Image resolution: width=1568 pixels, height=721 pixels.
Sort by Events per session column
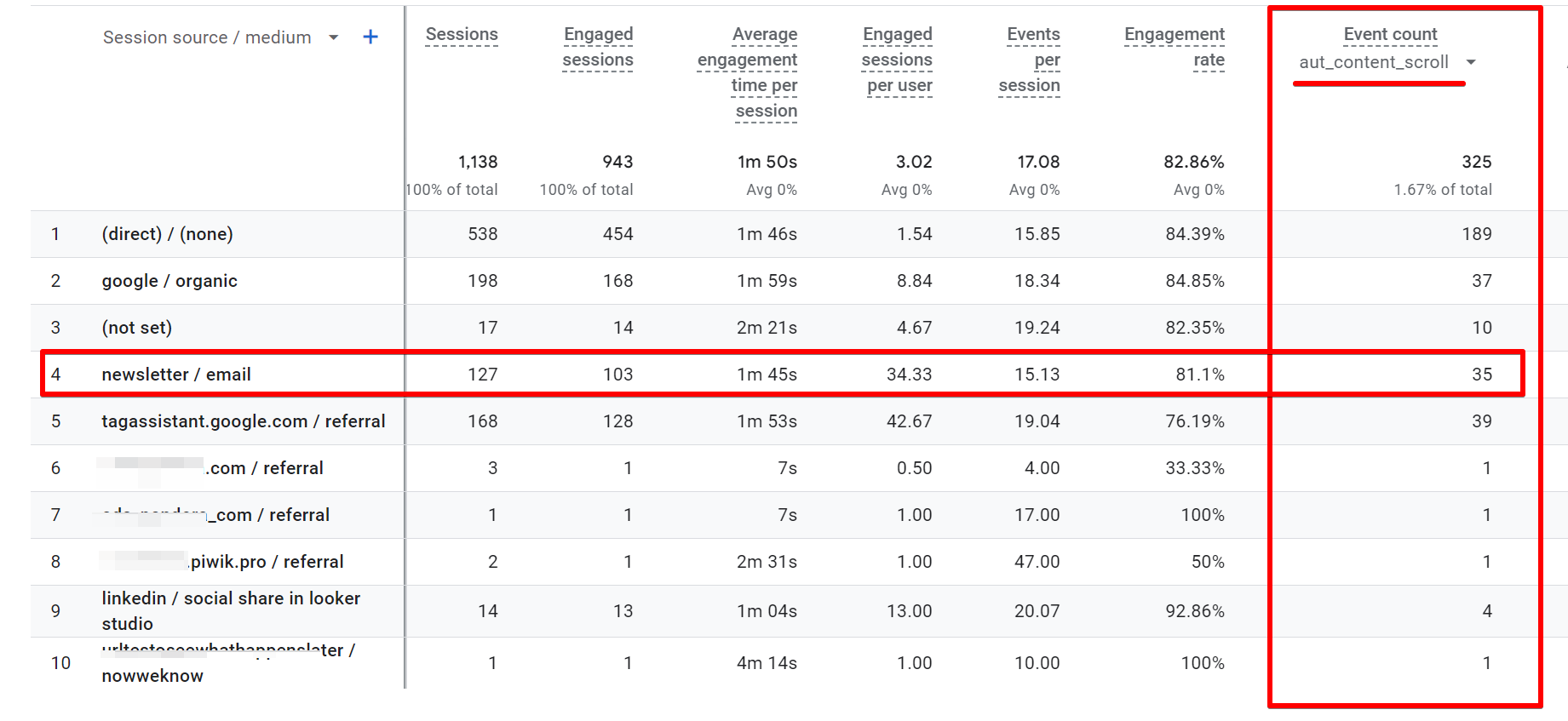[x=1032, y=60]
